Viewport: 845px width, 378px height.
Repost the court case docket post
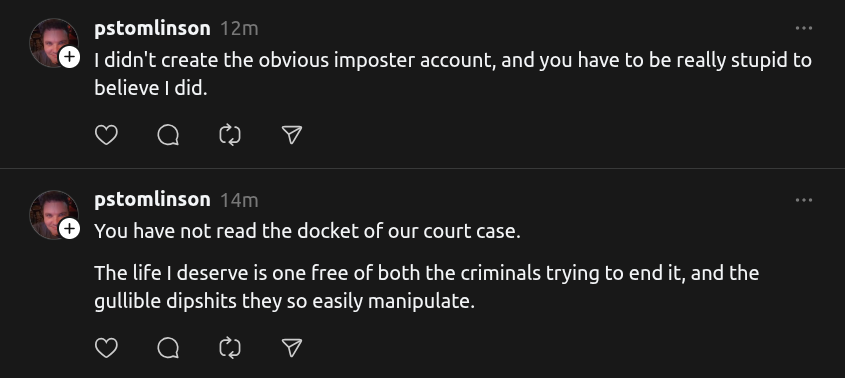230,347
